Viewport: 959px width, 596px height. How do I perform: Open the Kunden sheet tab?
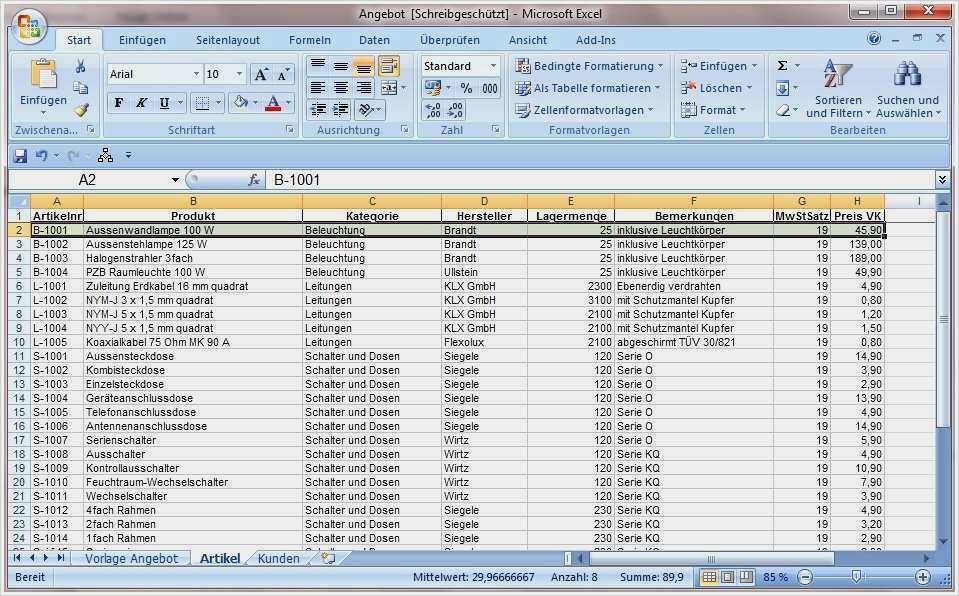pos(277,559)
